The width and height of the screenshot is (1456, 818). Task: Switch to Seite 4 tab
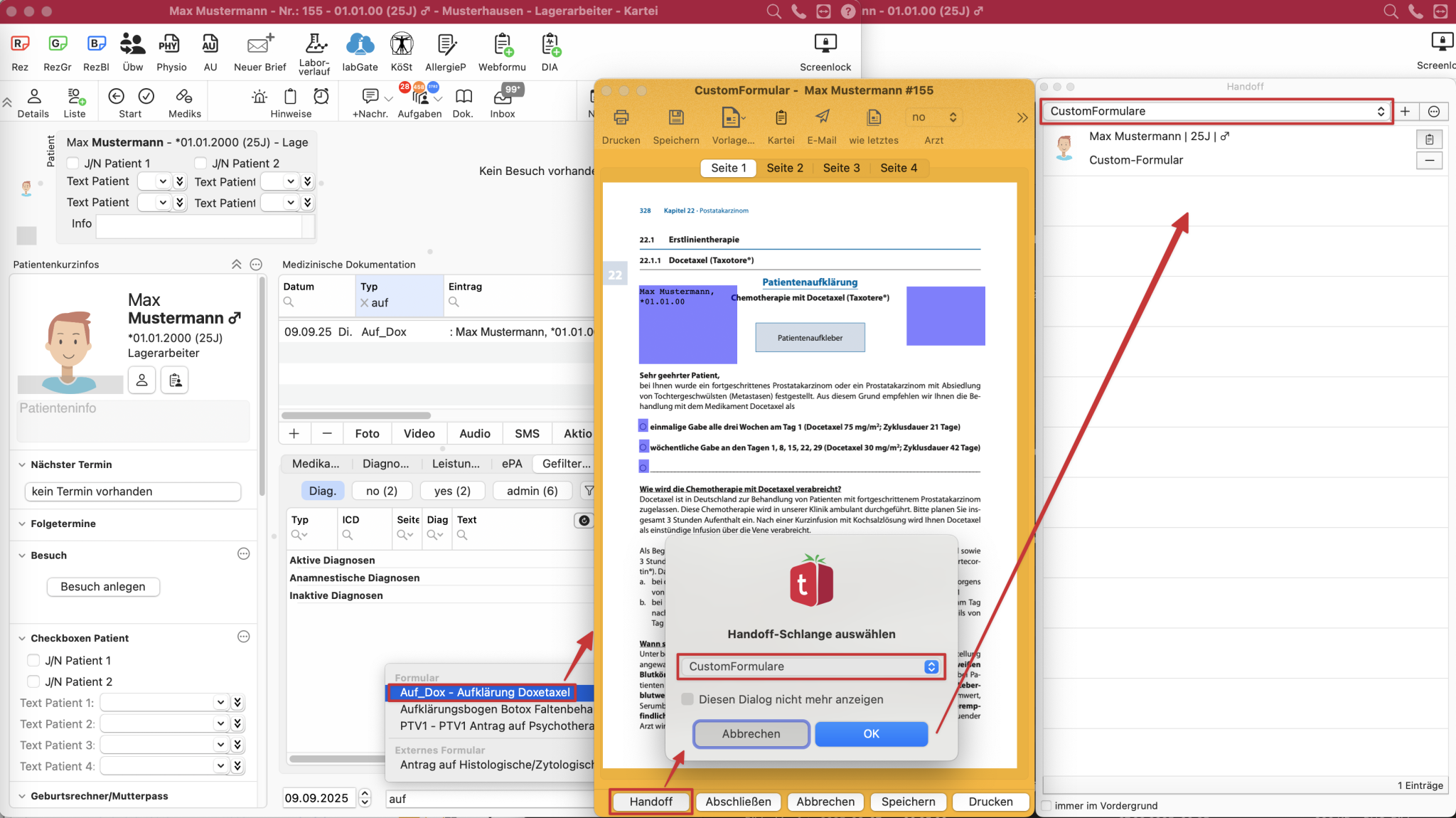point(899,168)
